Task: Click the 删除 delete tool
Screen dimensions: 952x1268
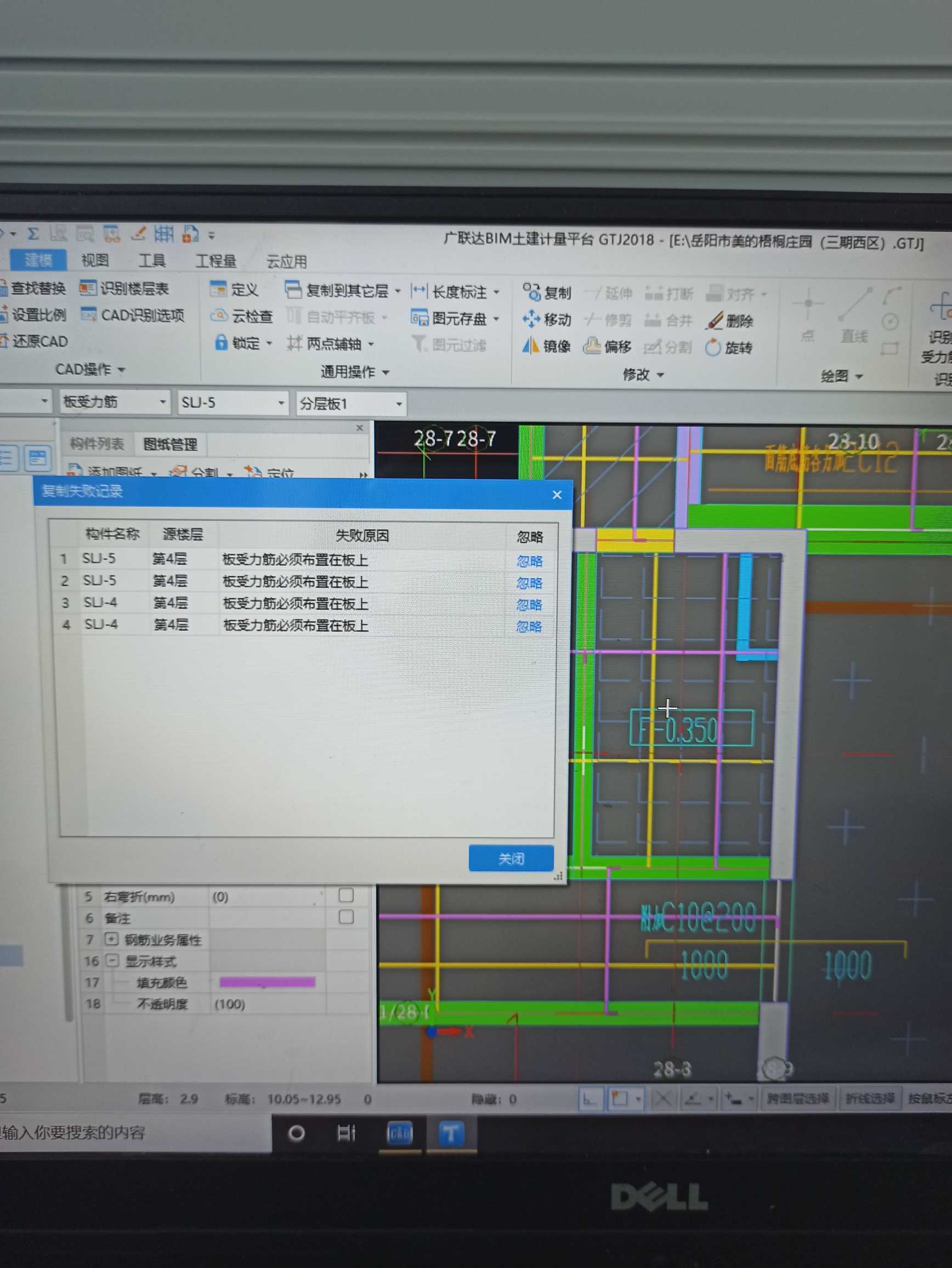Action: coord(729,320)
